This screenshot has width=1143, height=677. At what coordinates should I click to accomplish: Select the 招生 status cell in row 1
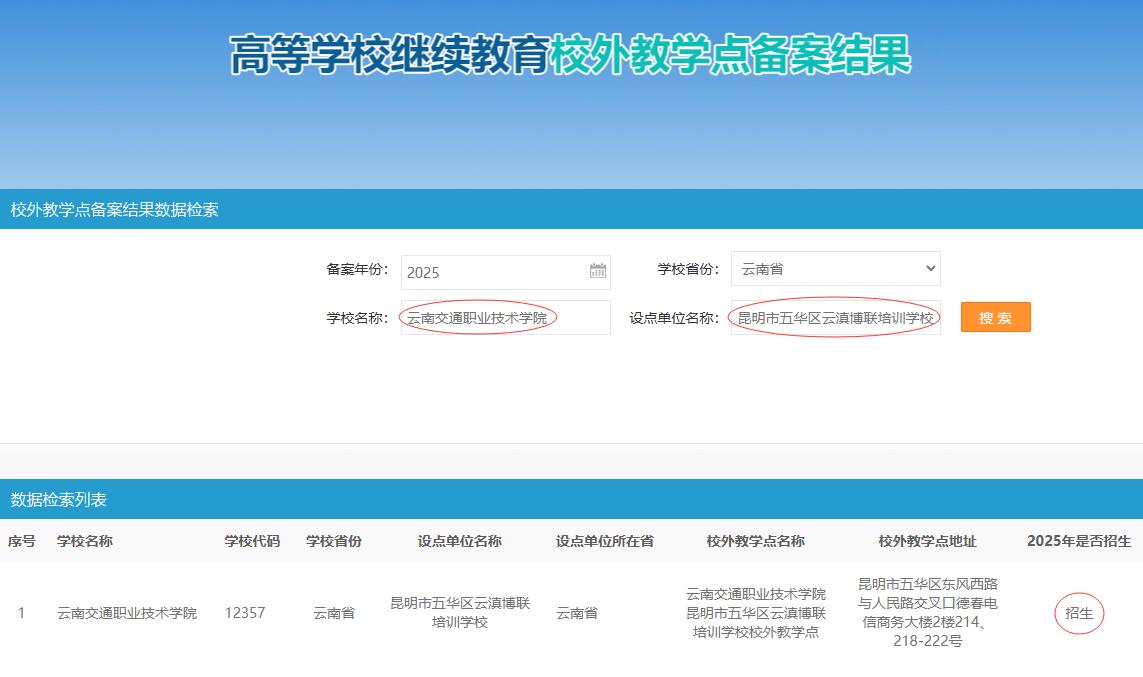pos(1079,613)
